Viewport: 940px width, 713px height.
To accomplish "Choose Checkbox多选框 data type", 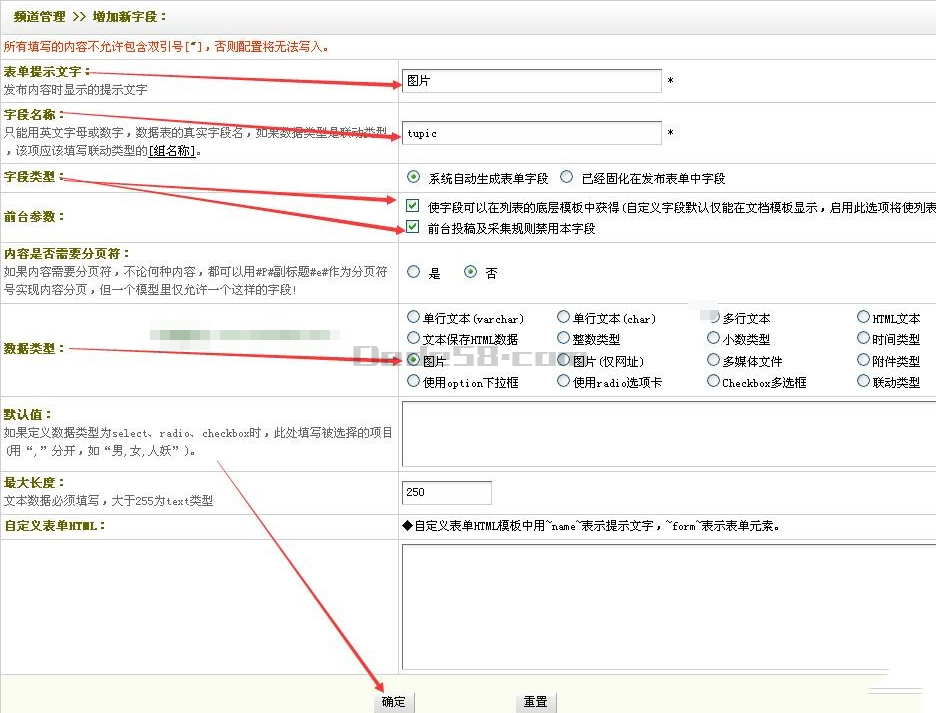I will pyautogui.click(x=713, y=382).
